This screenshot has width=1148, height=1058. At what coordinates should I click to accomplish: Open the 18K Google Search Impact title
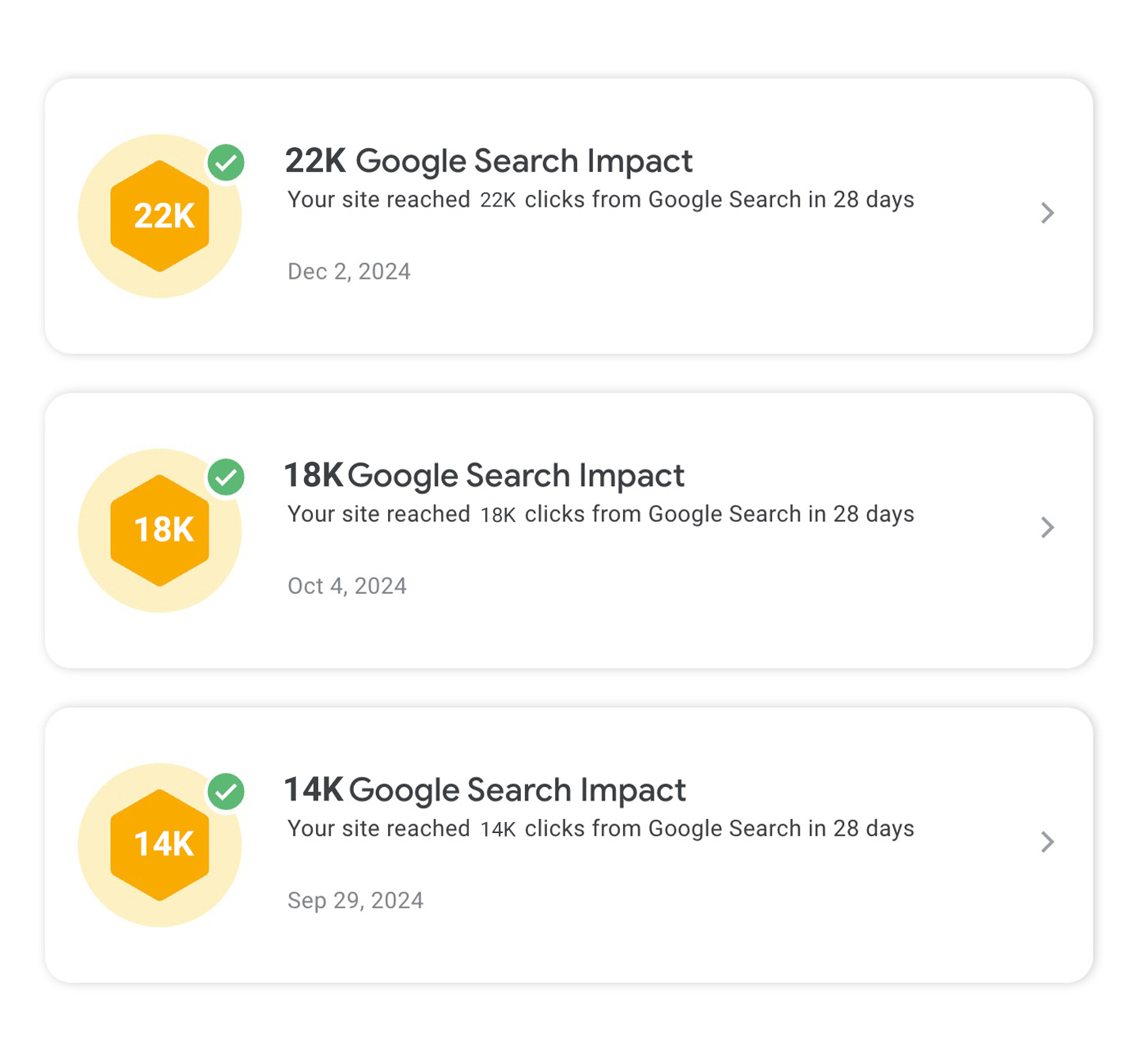tap(484, 476)
